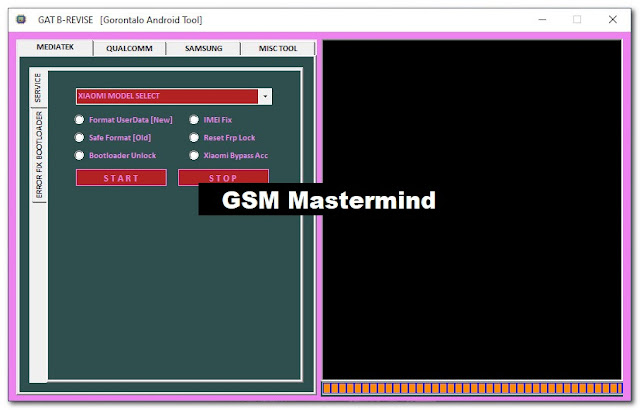Open the ERROR FIX BOOTLOADER vertical tab
Screen dimensions: 640x410
pos(39,155)
